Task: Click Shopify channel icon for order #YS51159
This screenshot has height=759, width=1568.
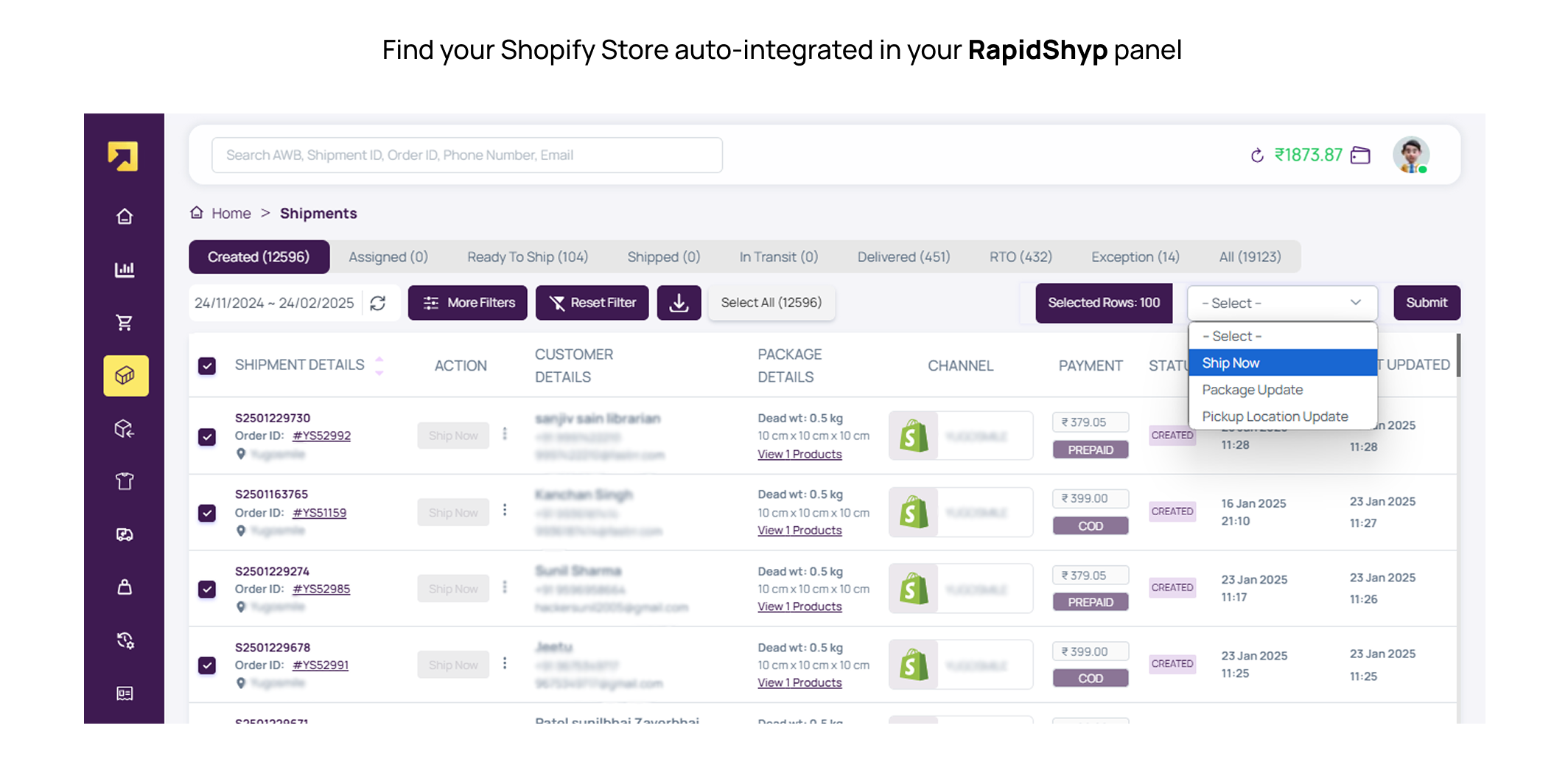Action: point(914,512)
